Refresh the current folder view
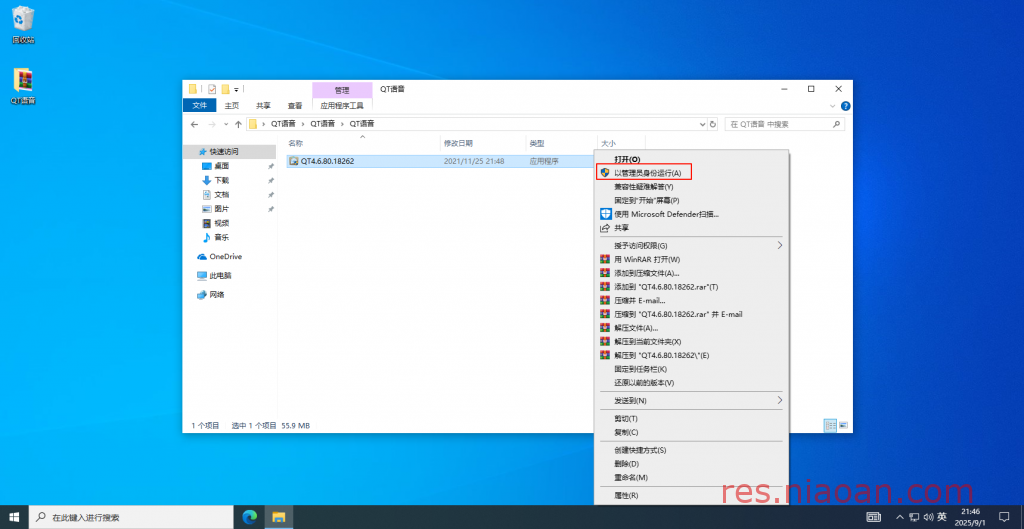 tap(712, 124)
